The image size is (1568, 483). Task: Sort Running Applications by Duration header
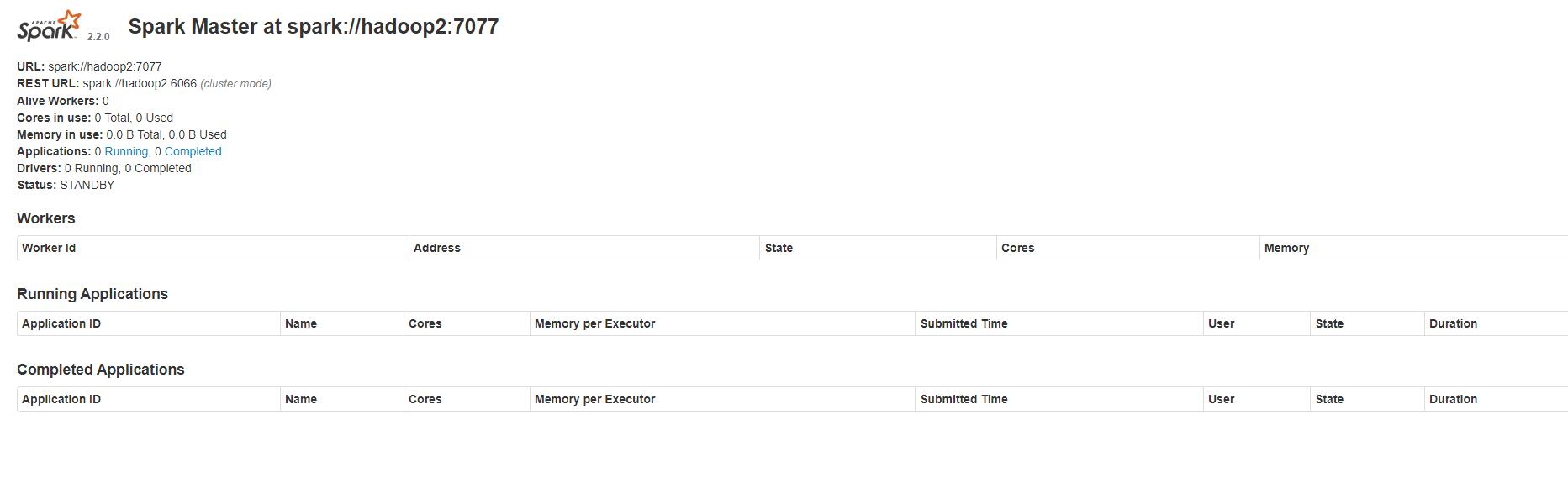[1453, 323]
